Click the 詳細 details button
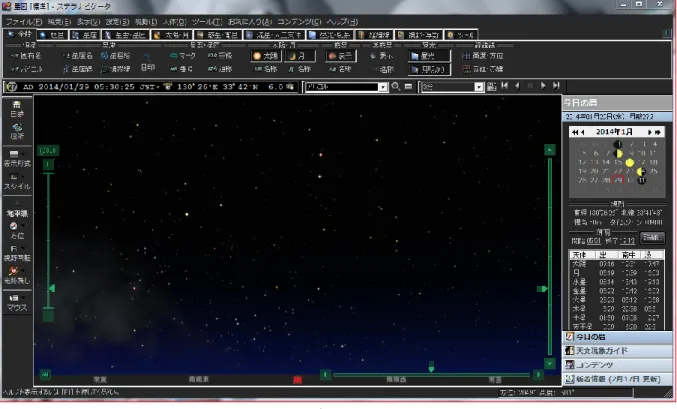The image size is (677, 409). (652, 237)
